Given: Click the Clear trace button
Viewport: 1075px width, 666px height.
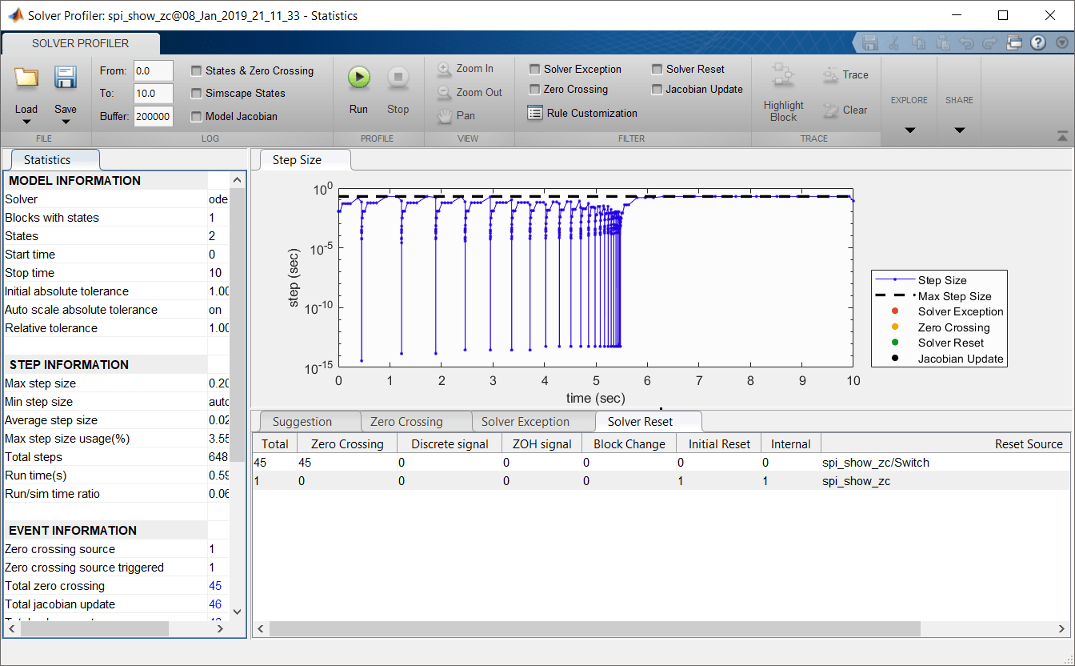Looking at the screenshot, I should (845, 110).
